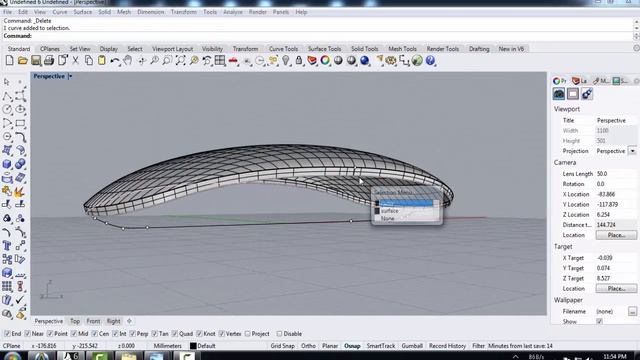This screenshot has width=640, height=360.
Task: Select the Text object tool
Action: (x=7, y=245)
